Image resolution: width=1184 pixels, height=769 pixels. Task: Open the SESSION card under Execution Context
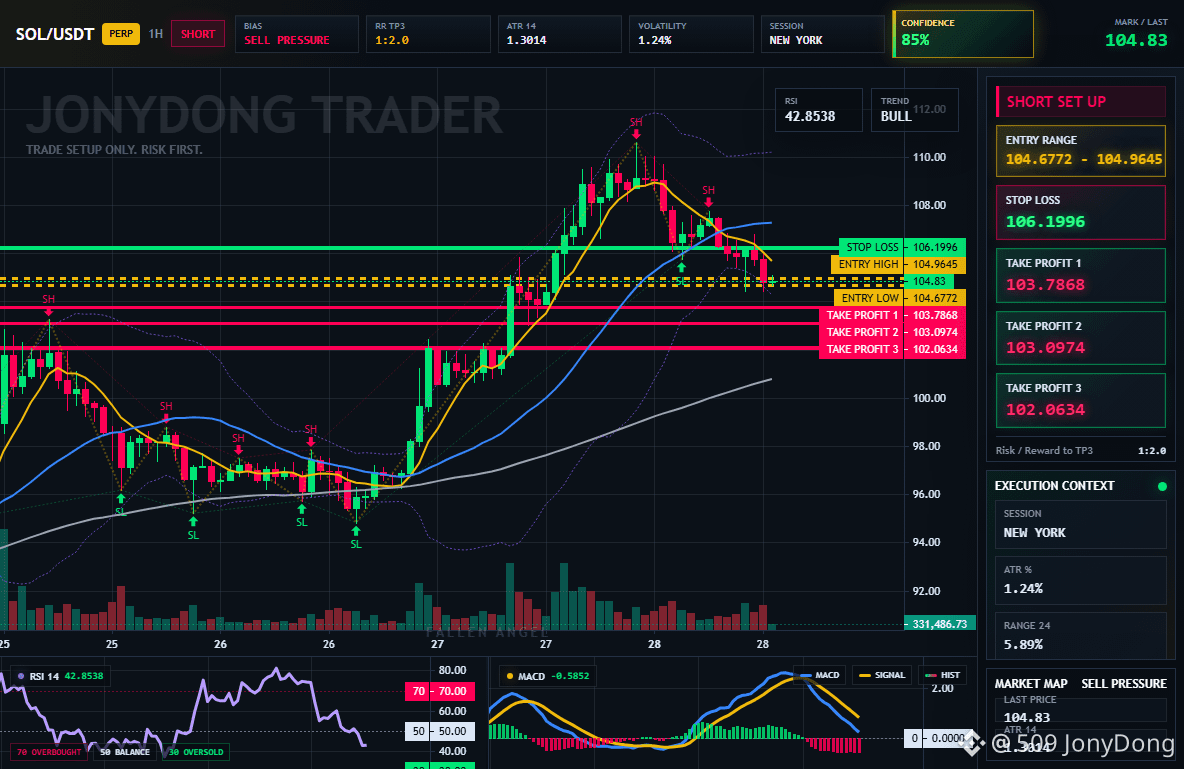pyautogui.click(x=1081, y=523)
